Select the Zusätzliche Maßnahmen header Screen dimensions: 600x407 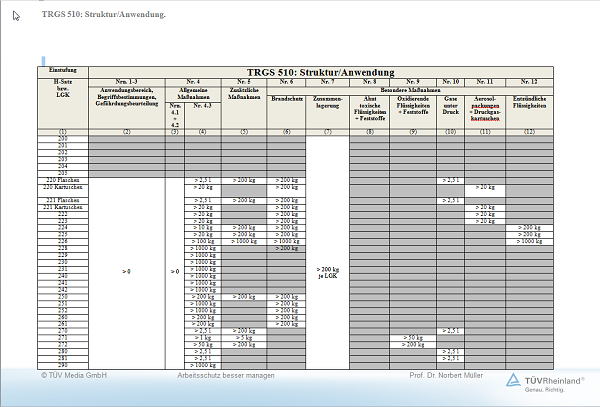click(244, 98)
